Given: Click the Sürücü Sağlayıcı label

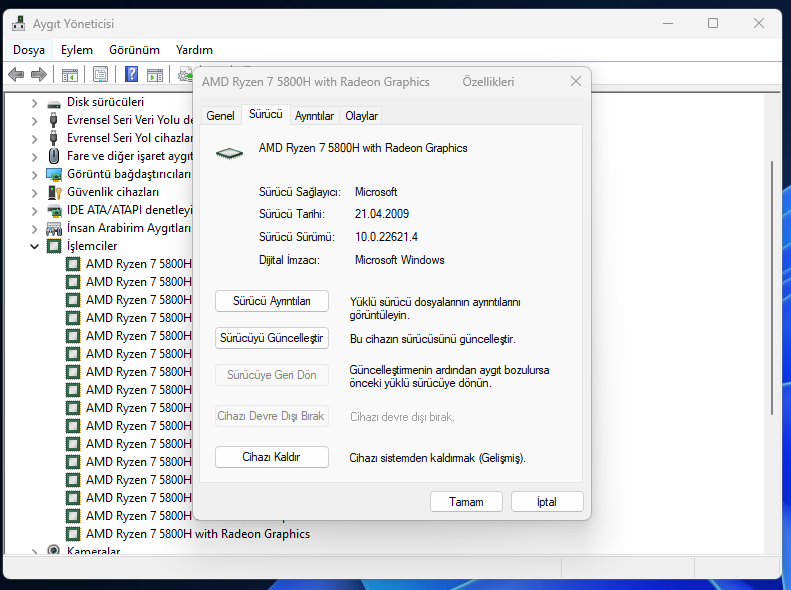Looking at the screenshot, I should 300,192.
